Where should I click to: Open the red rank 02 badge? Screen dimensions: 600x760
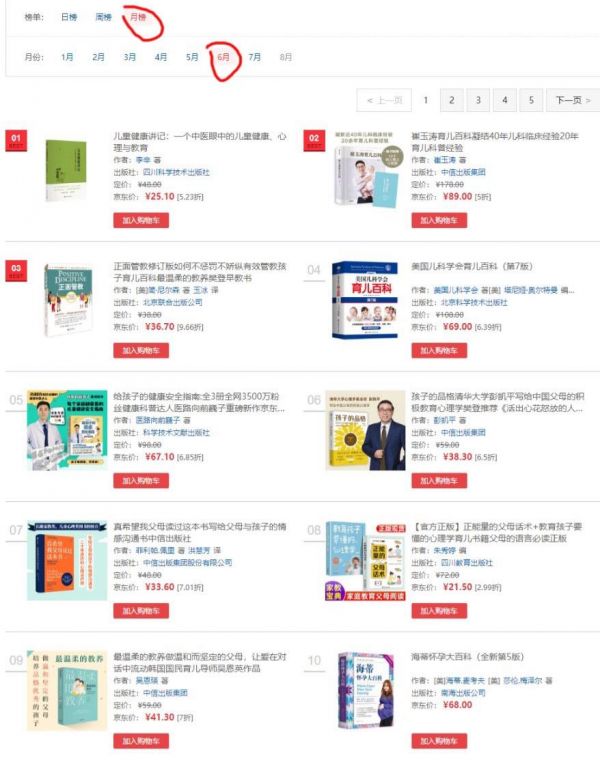pos(314,141)
